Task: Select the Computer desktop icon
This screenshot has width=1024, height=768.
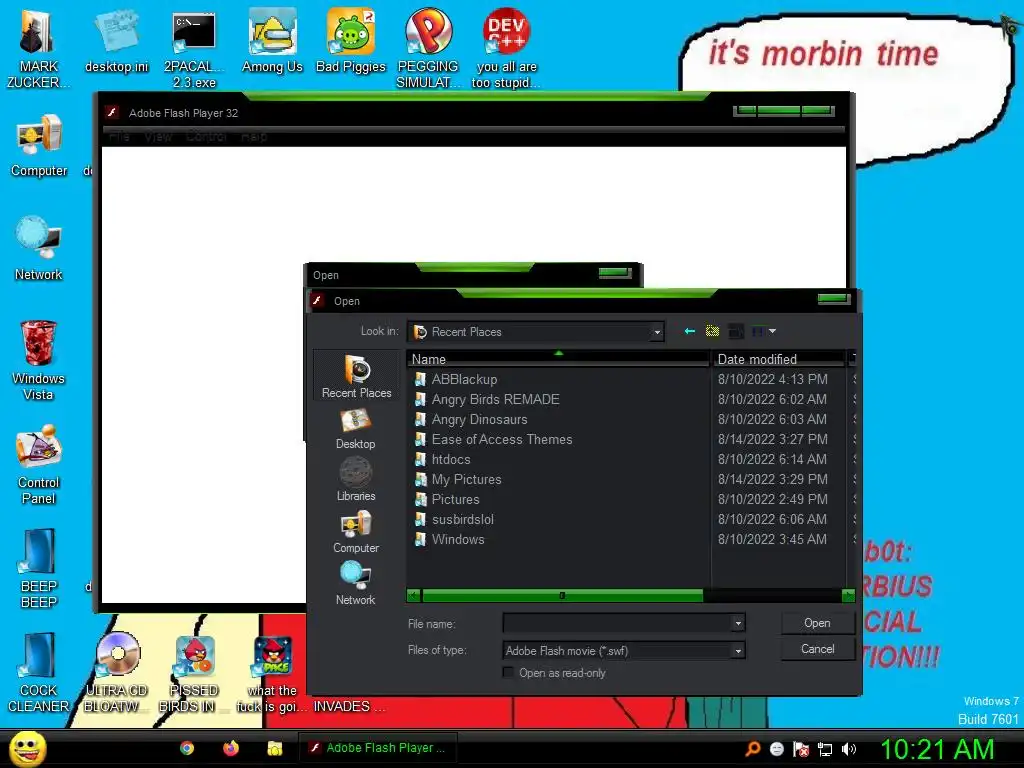Action: [39, 145]
